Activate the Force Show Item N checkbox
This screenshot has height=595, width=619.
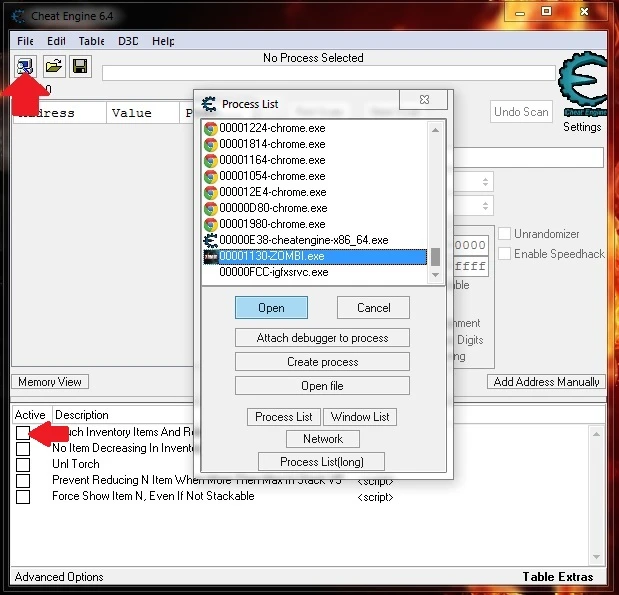pos(23,496)
